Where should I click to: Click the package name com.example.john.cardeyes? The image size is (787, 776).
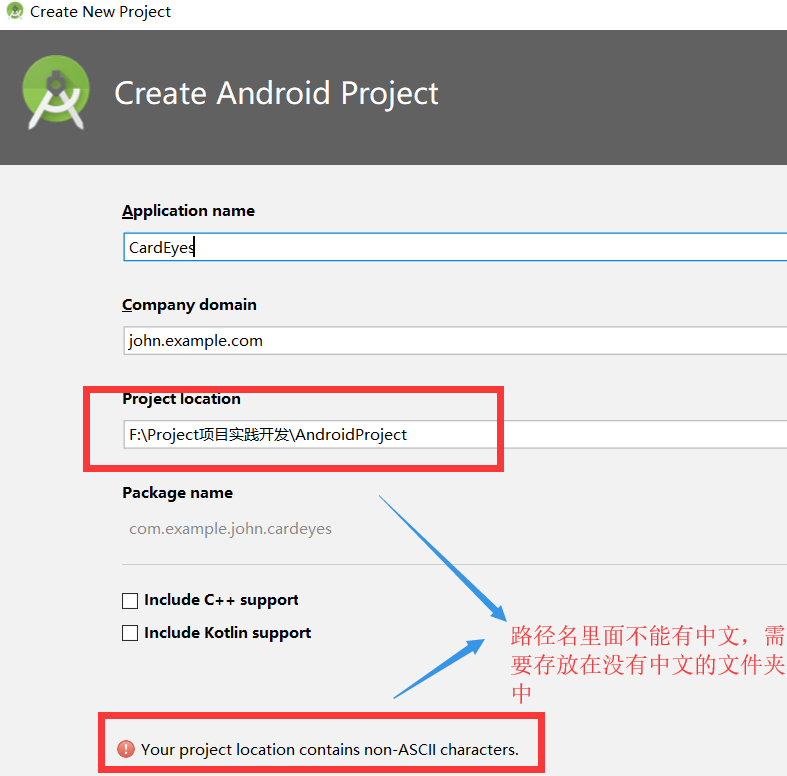click(x=230, y=529)
